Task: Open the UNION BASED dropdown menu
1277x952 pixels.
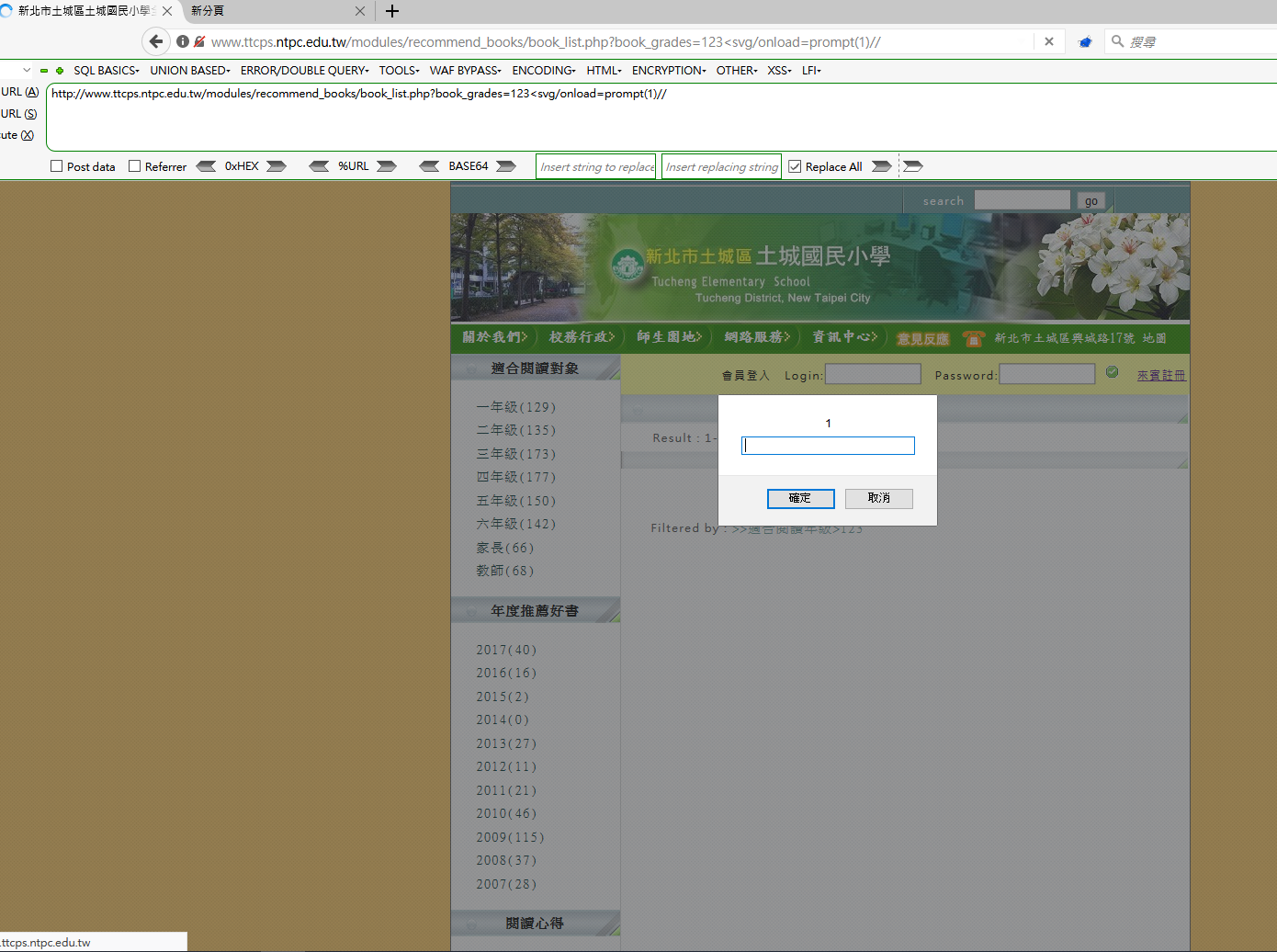Action: 190,71
